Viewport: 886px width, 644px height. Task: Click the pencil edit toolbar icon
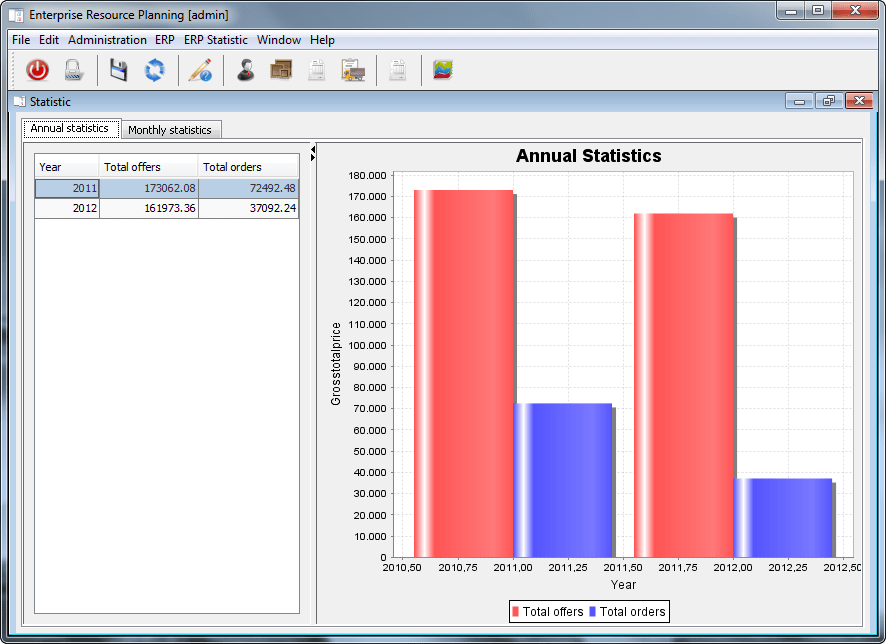point(200,70)
